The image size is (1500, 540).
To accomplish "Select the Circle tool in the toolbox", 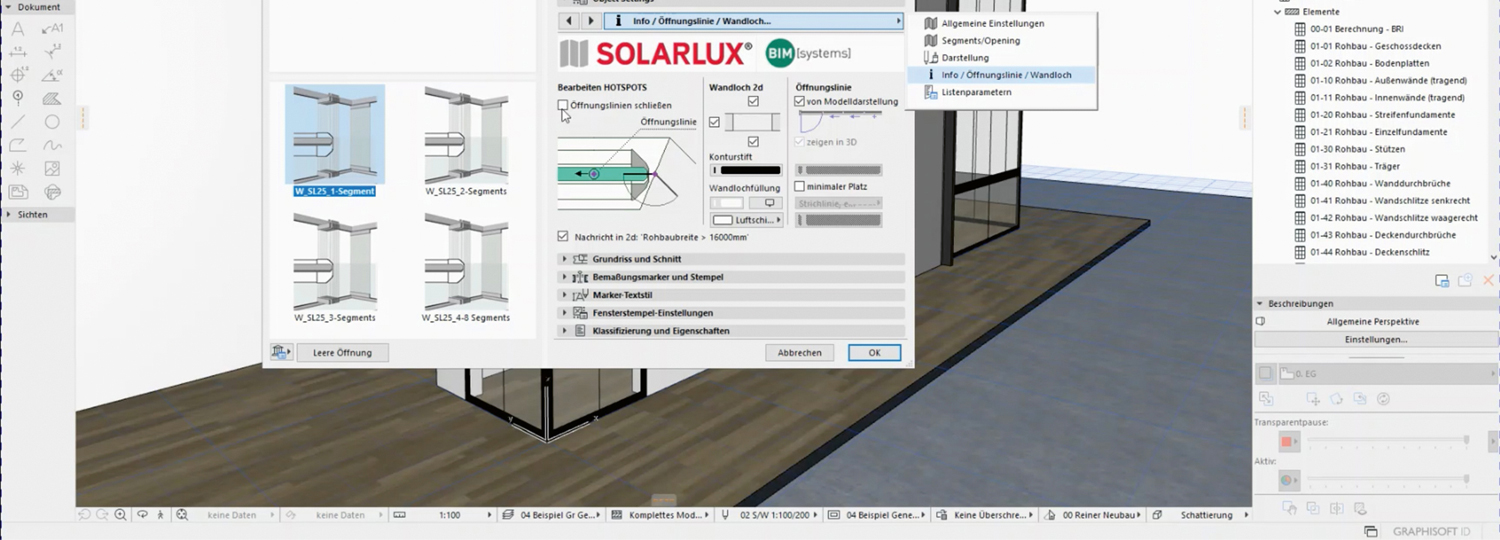I will (x=52, y=122).
